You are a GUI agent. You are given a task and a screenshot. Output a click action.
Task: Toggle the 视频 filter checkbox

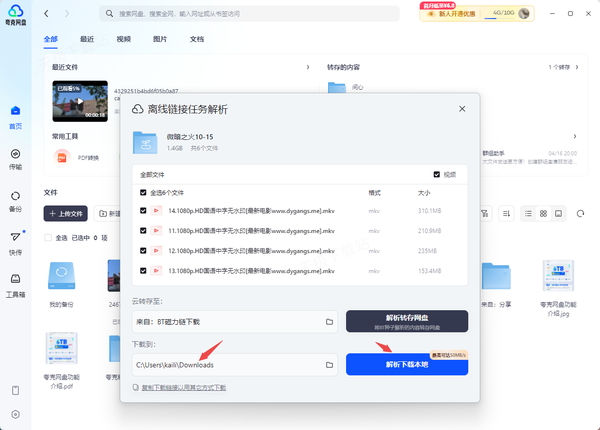point(436,173)
